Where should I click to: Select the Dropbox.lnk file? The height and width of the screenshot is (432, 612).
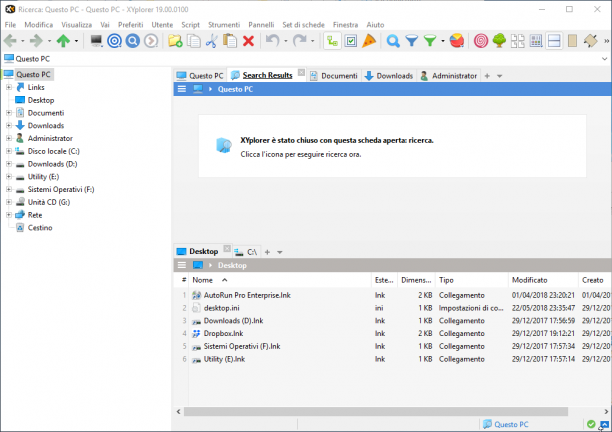[223, 333]
